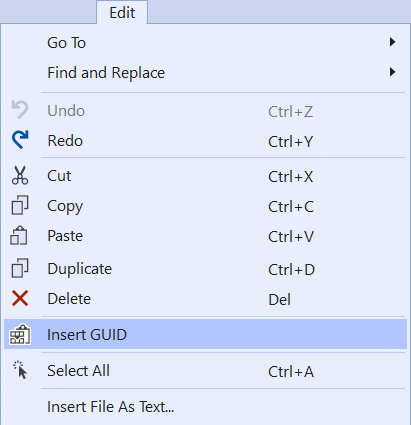Click the blue Redo arrow icon

tap(20, 139)
